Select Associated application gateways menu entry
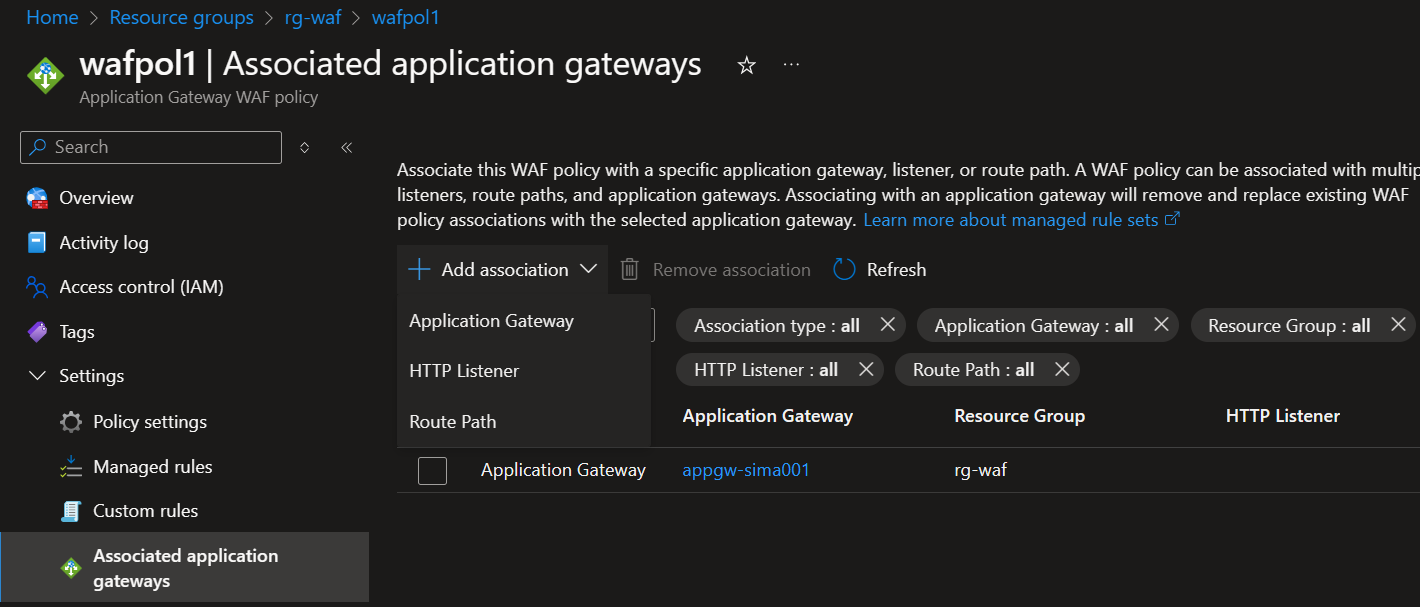1420x607 pixels. click(186, 568)
